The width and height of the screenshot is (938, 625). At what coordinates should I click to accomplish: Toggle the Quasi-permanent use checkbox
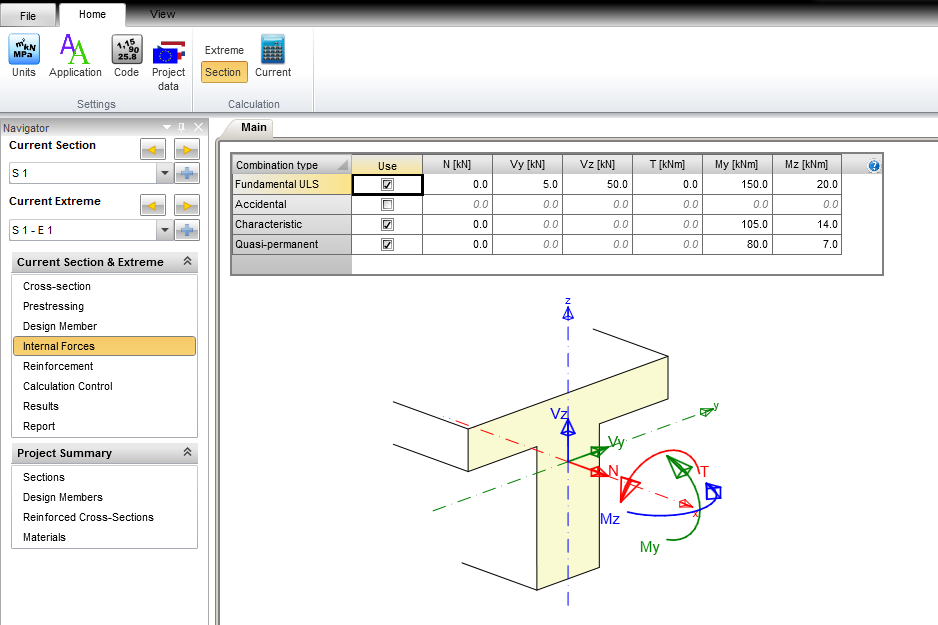click(387, 245)
